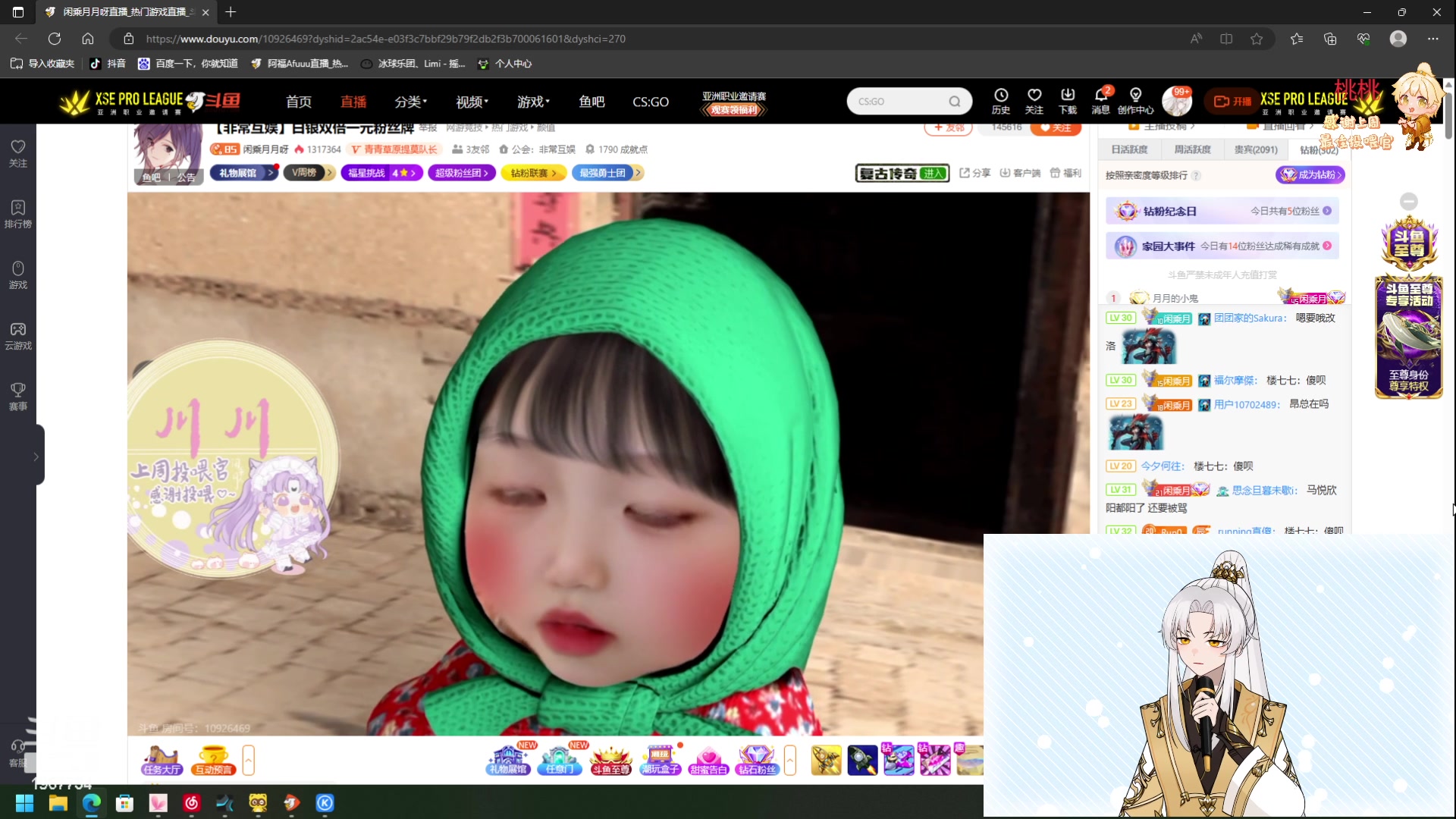
Task: Open the 超级粉丝团 badge
Action: point(463,173)
